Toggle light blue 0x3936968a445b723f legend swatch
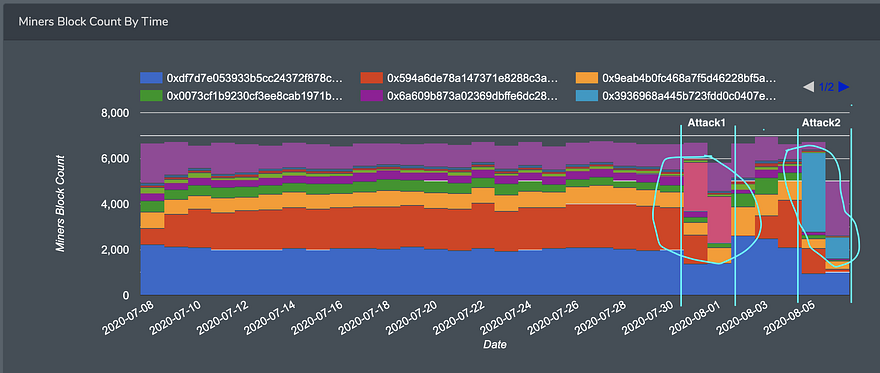Screen dimensions: 880x373 pyautogui.click(x=587, y=96)
